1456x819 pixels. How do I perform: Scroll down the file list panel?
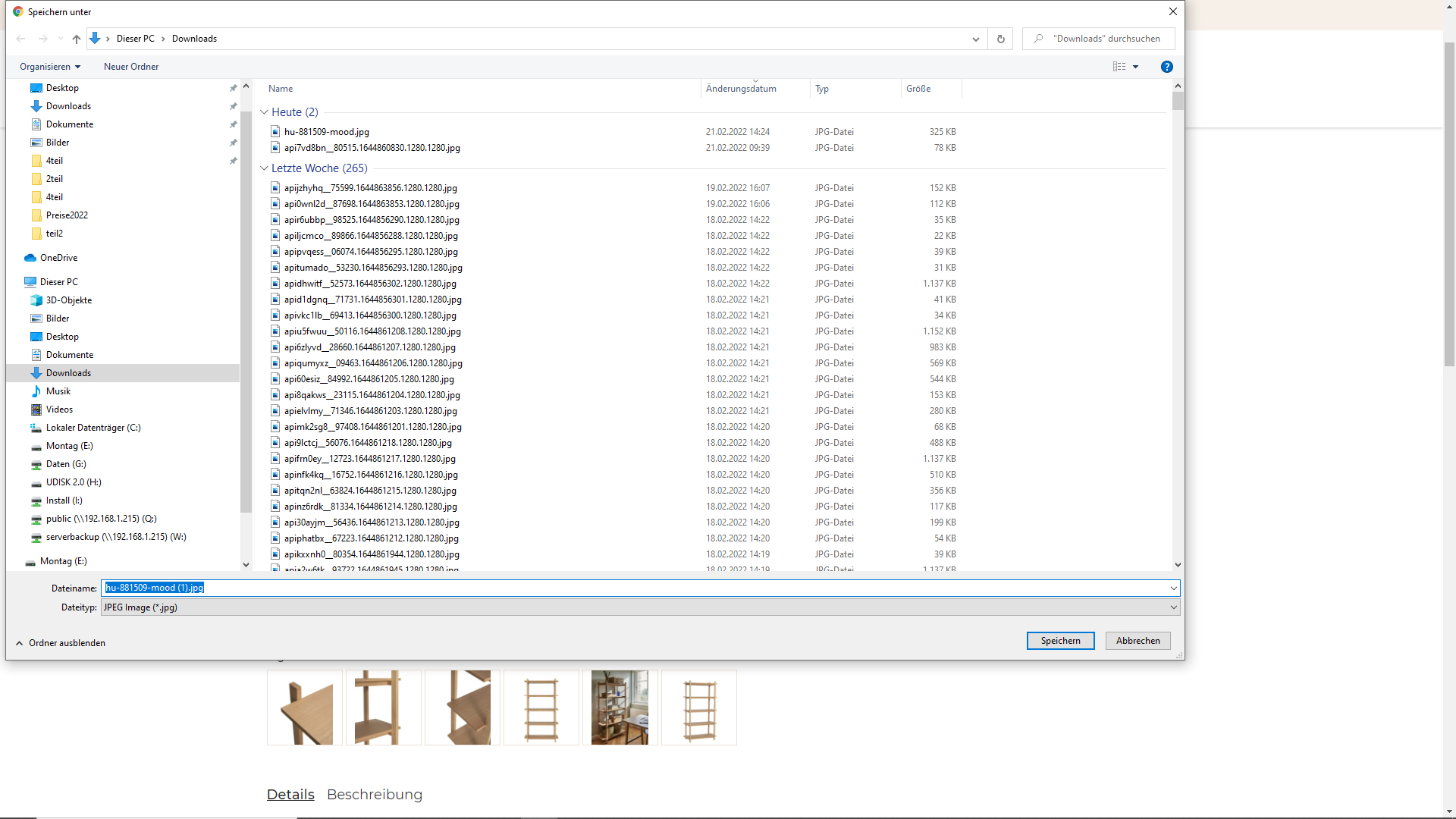(1178, 564)
